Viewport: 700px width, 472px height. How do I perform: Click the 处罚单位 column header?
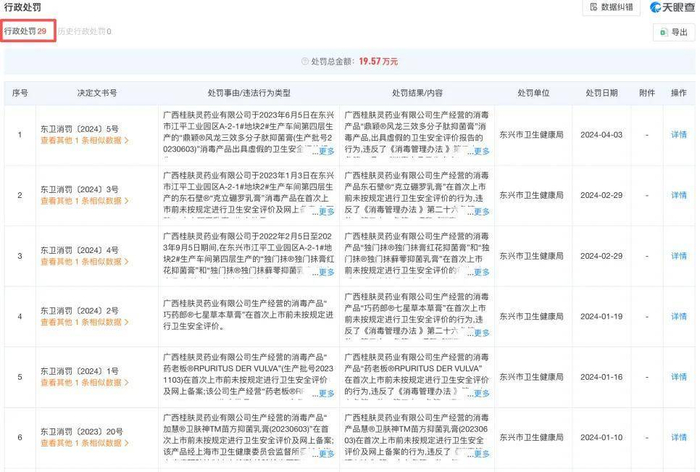[x=533, y=93]
